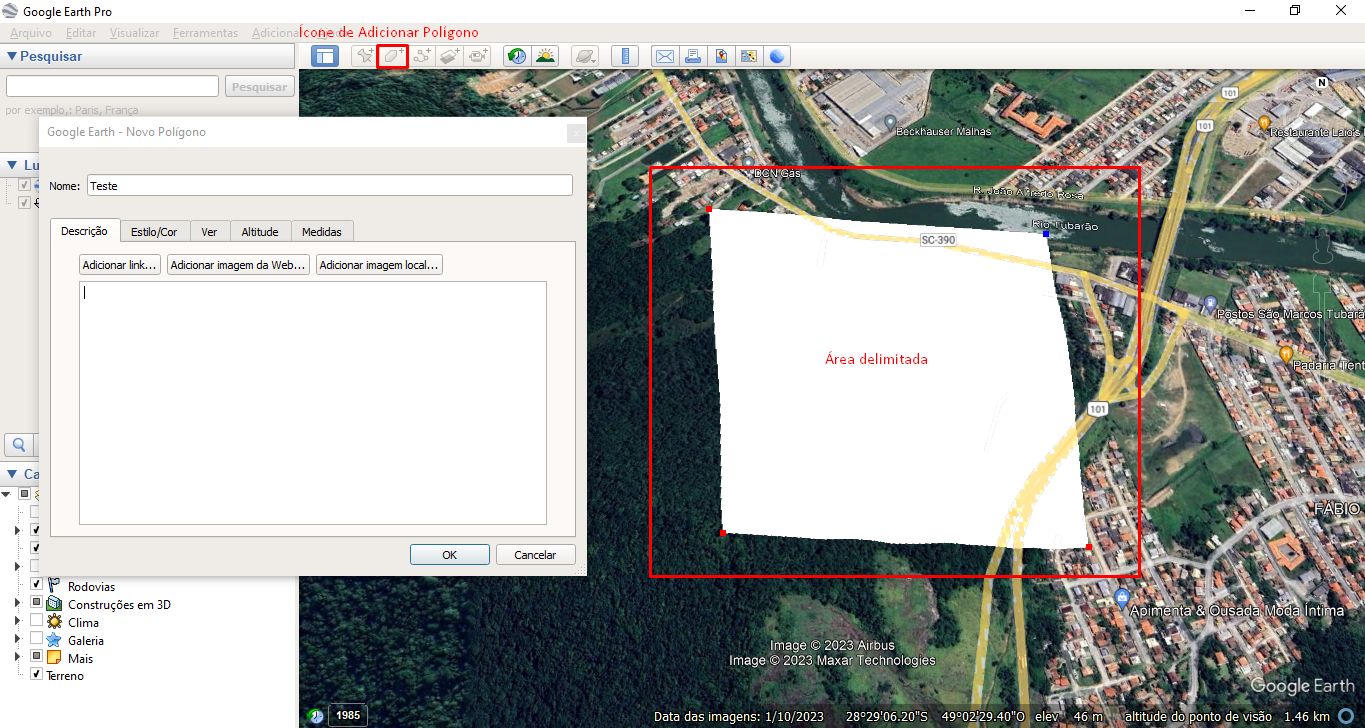Switch to the Ver tab

[x=209, y=231]
